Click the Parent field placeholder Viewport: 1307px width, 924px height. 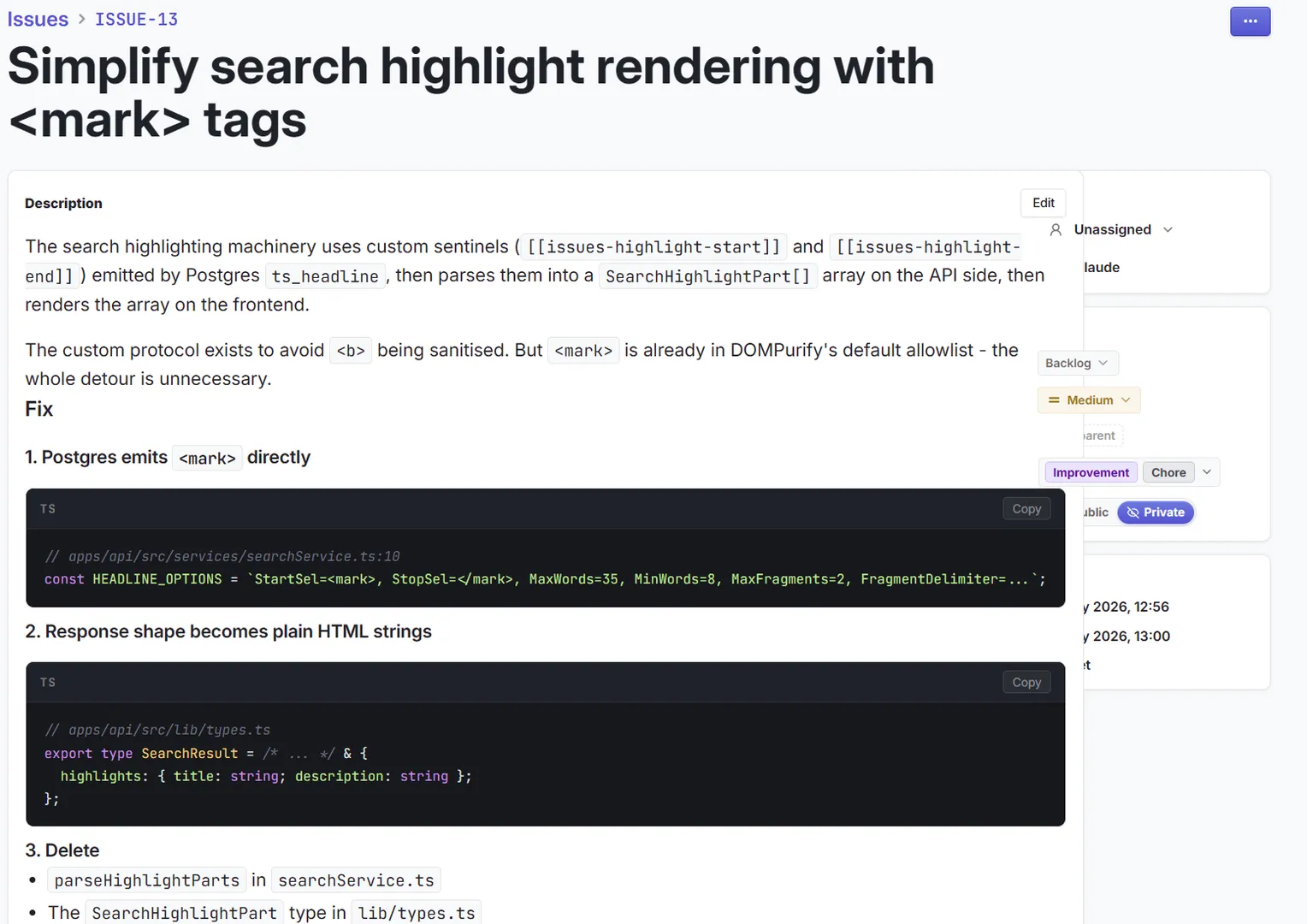pyautogui.click(x=1101, y=435)
